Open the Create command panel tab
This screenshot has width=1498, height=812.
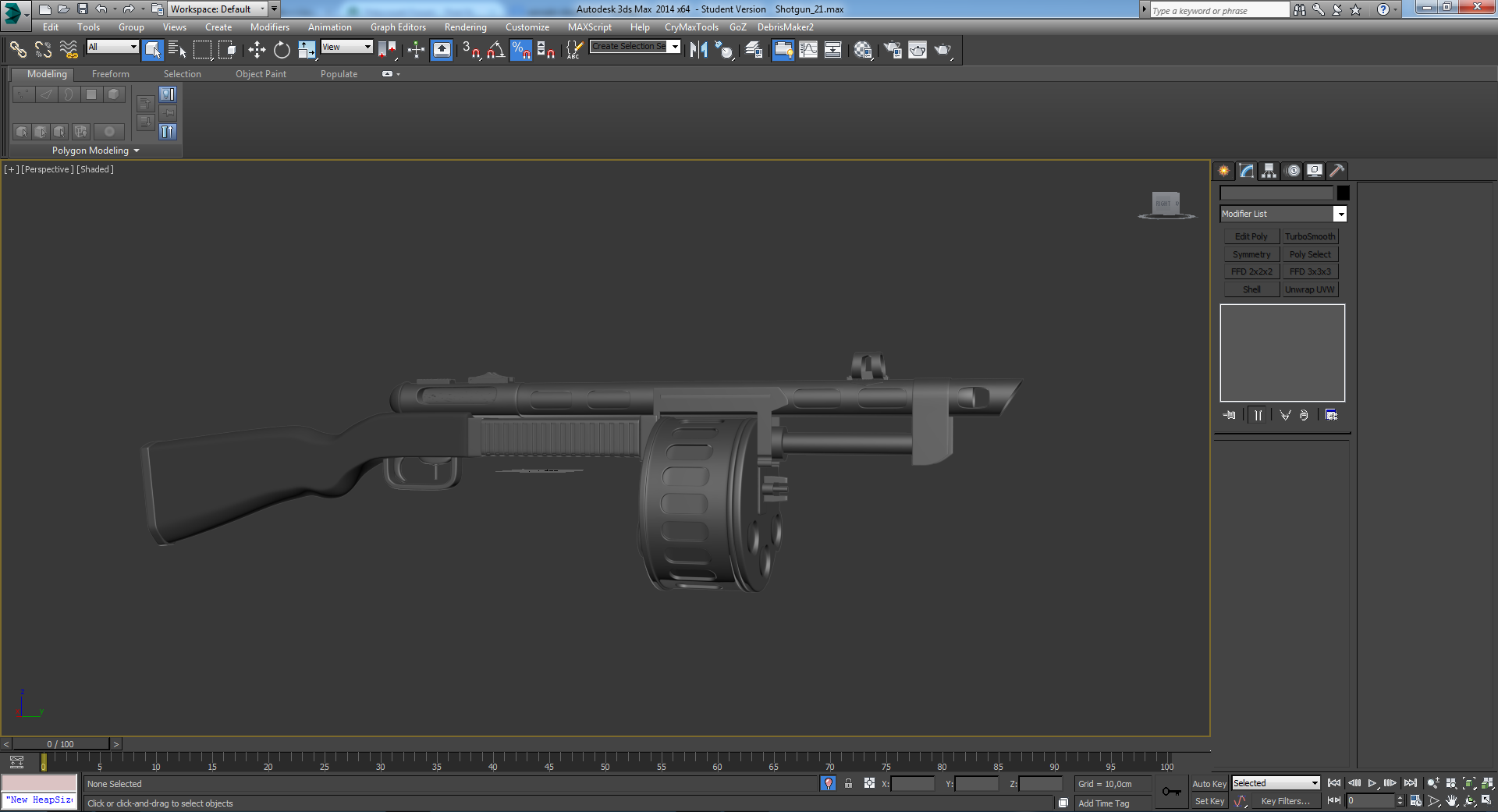(x=1223, y=171)
